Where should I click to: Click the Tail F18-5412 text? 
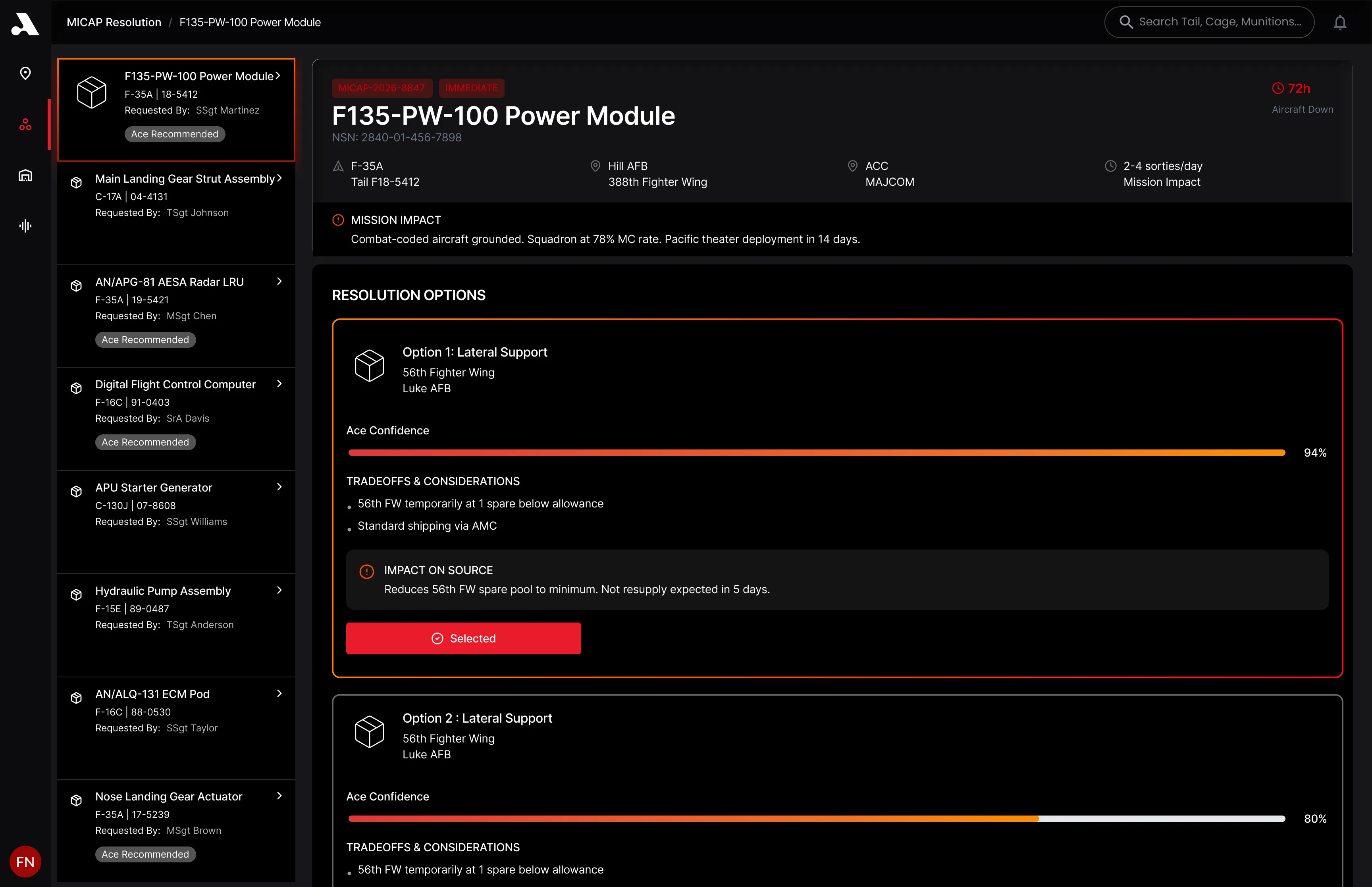[x=385, y=182]
